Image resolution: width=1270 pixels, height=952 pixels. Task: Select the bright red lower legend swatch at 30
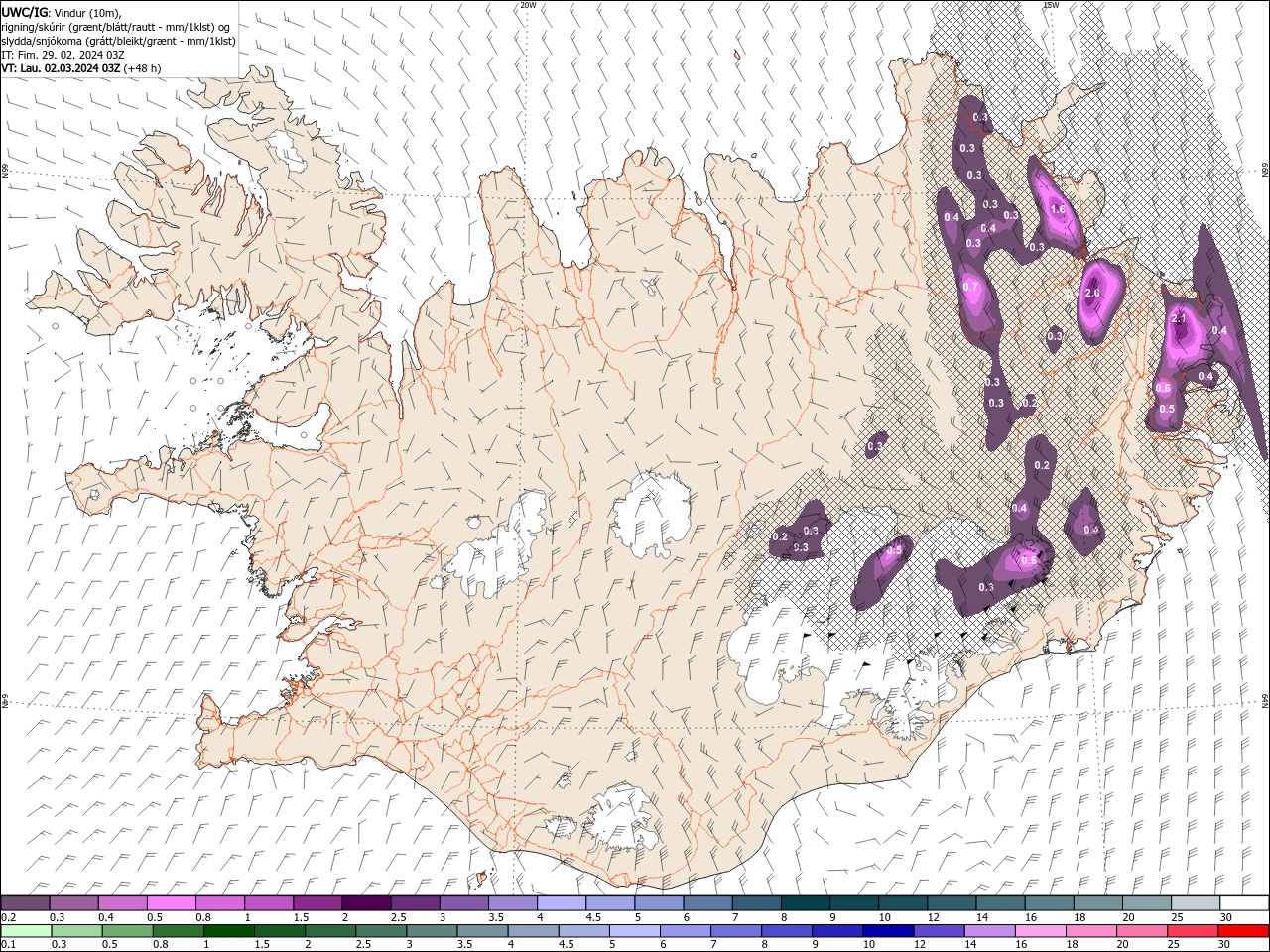point(1242,931)
